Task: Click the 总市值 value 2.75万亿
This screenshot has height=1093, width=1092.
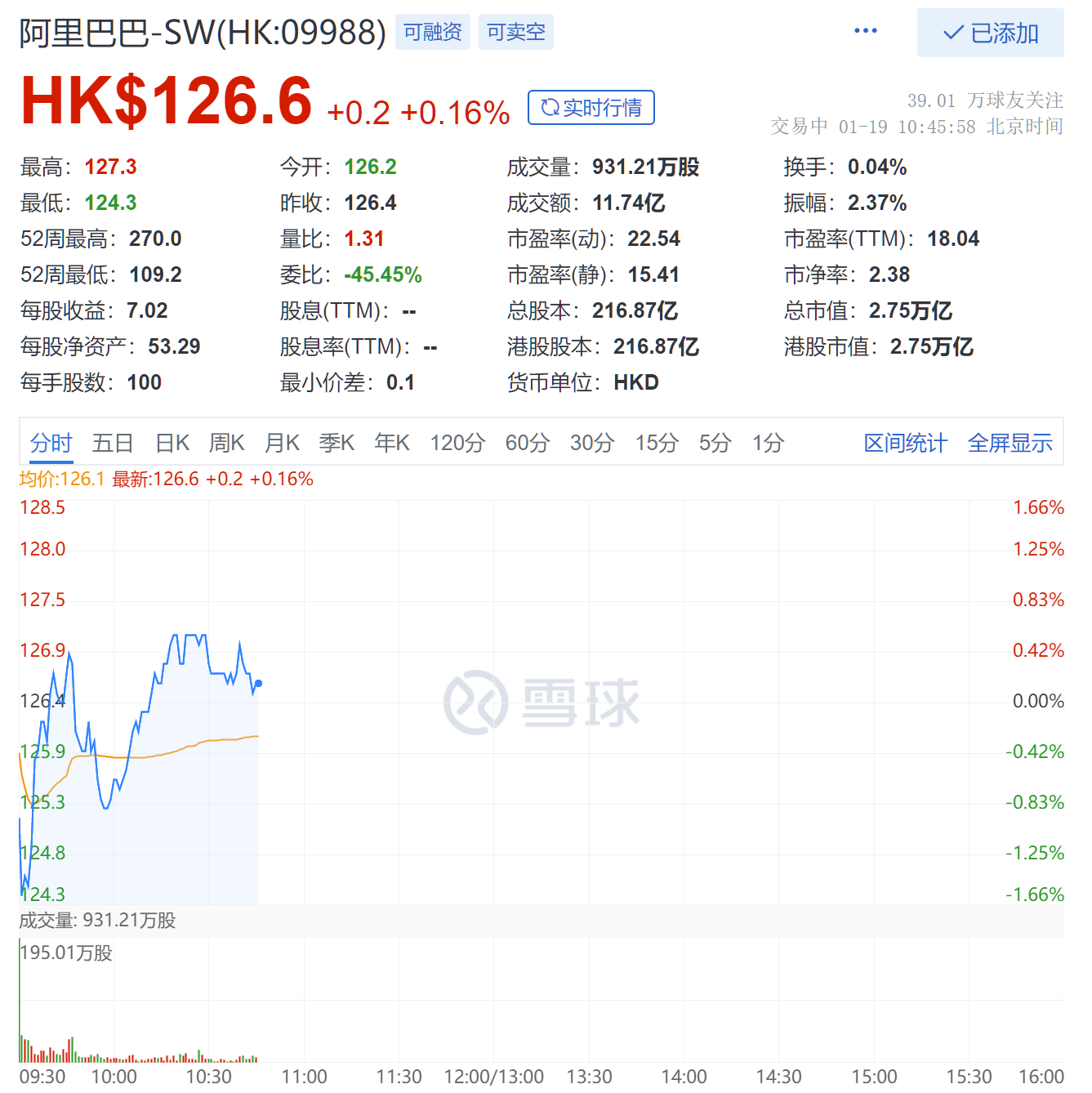Action: point(911,310)
